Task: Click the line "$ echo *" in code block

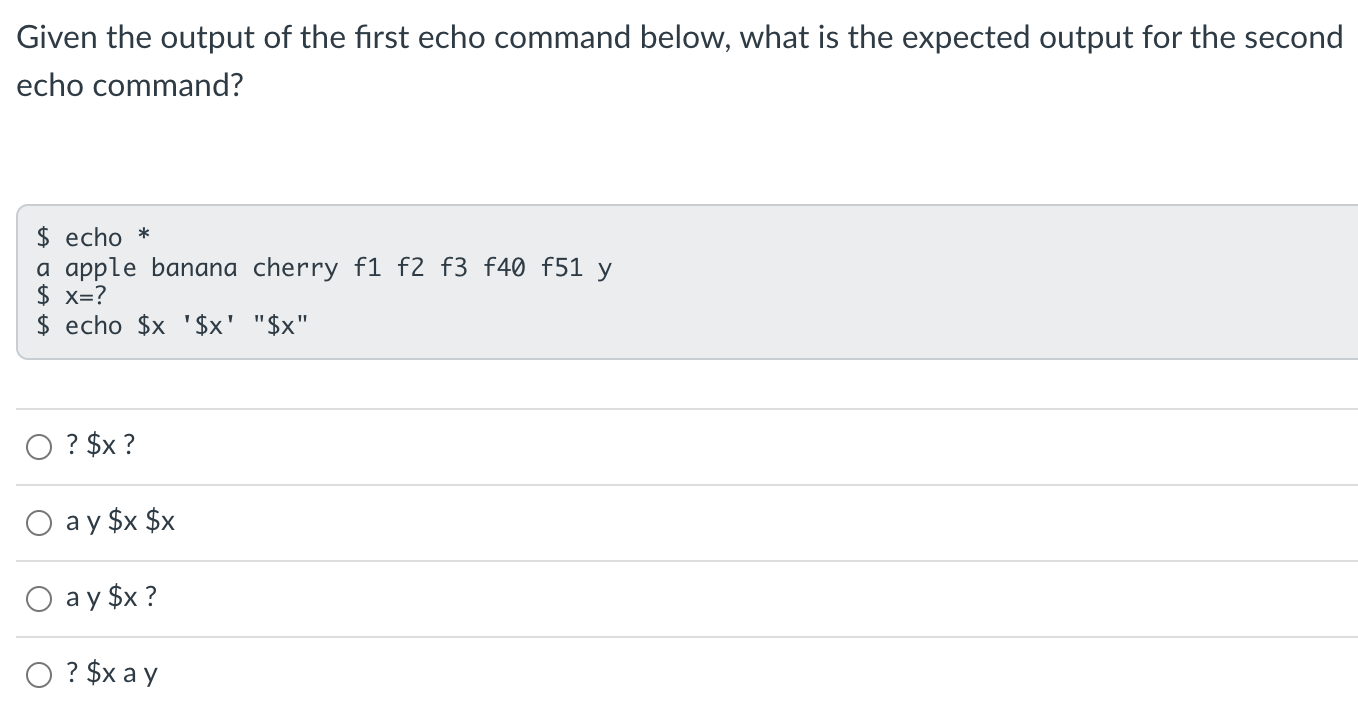Action: point(90,237)
